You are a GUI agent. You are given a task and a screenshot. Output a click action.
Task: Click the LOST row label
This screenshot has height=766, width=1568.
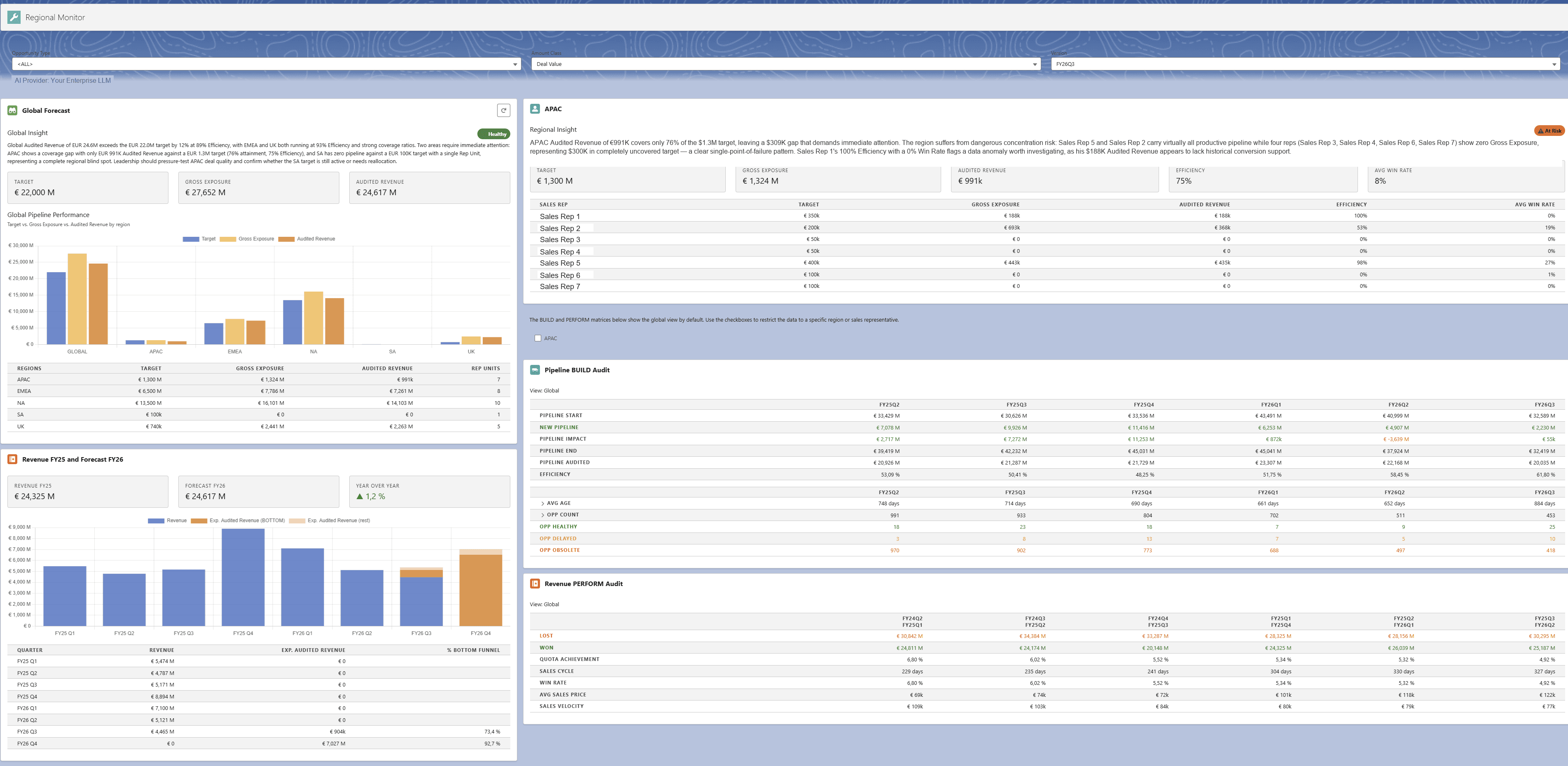pos(546,636)
